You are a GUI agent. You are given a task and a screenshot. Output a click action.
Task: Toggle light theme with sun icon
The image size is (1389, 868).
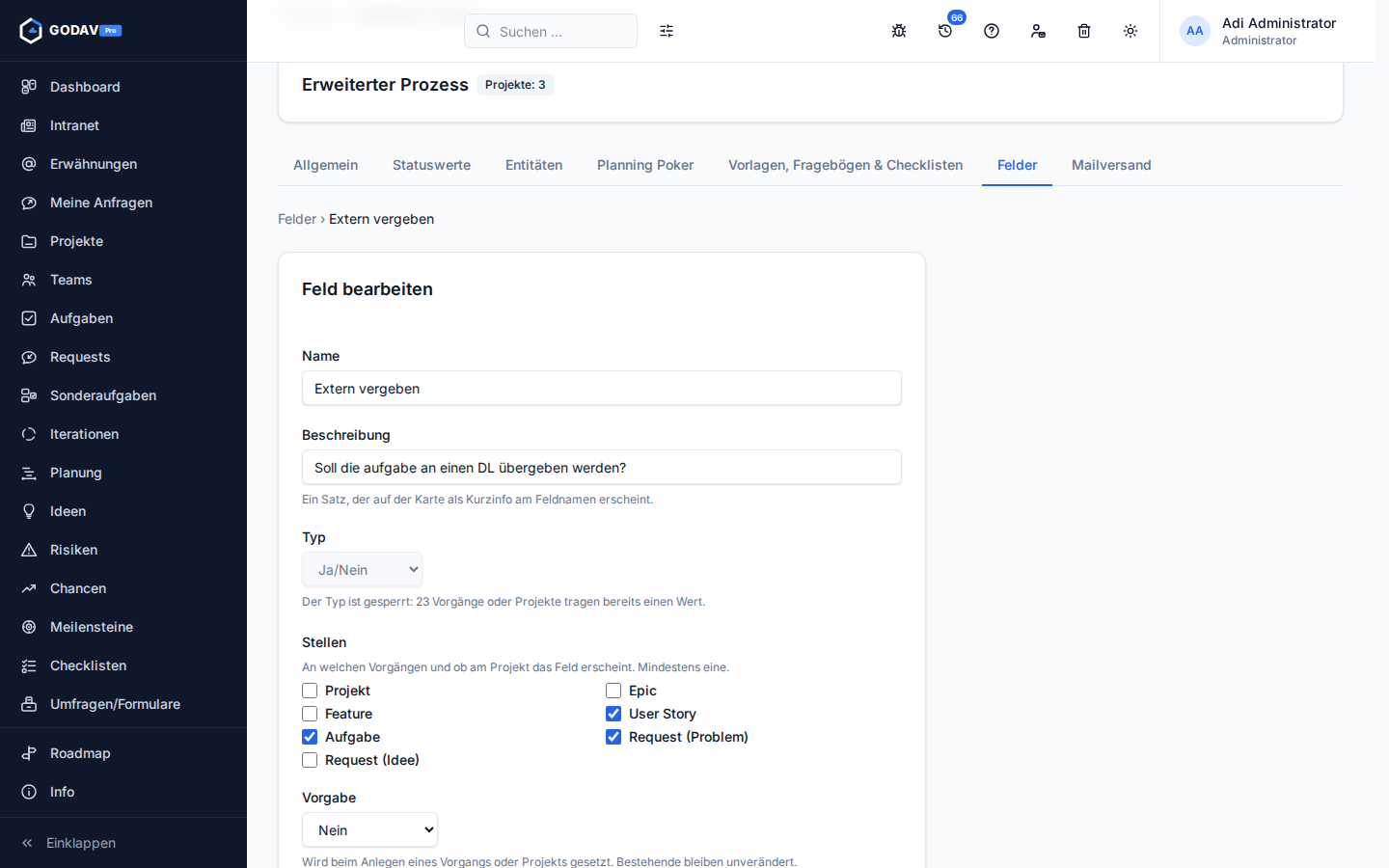(1130, 31)
